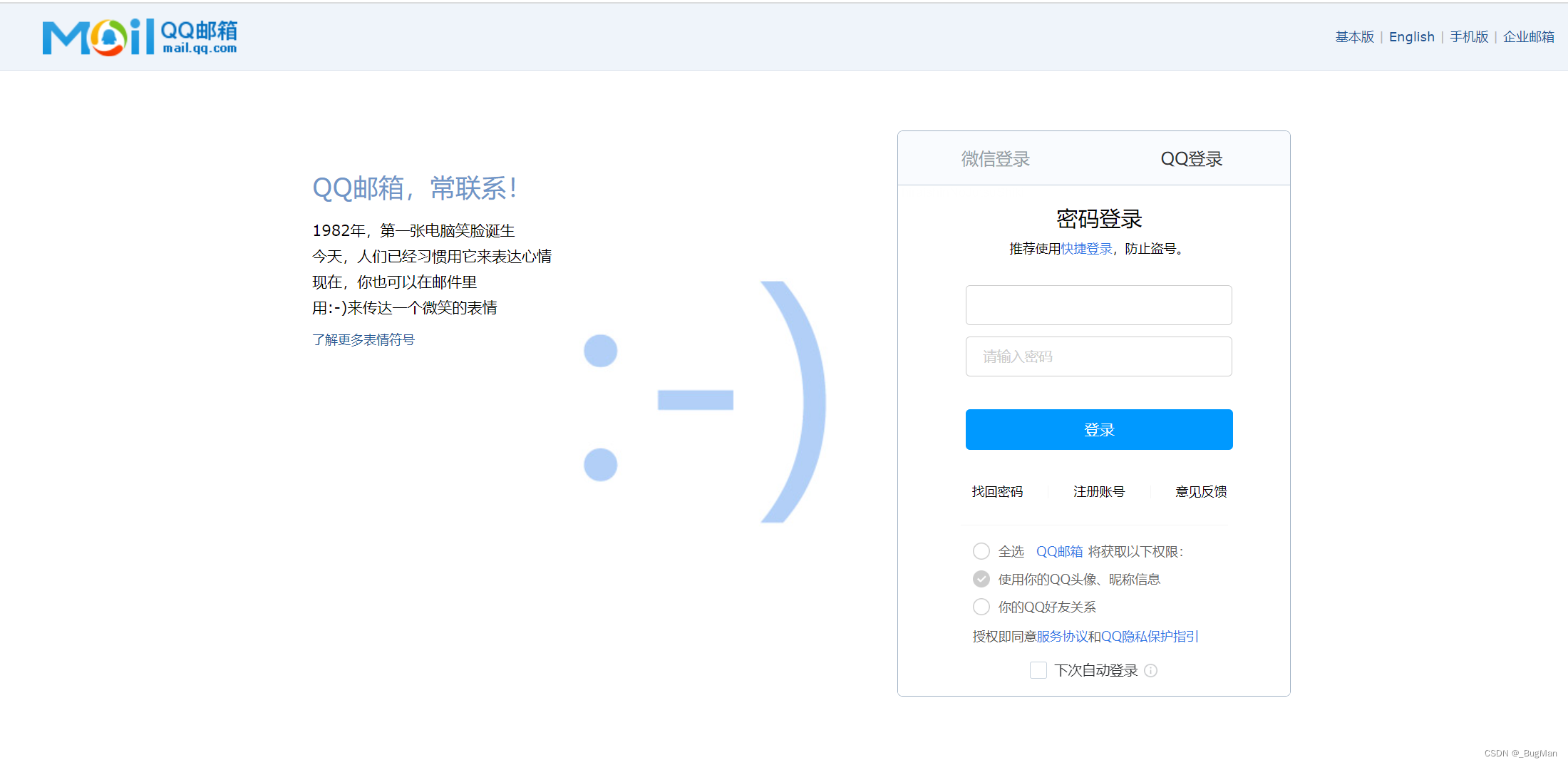
Task: Open the 找回密码 link
Action: click(x=997, y=491)
